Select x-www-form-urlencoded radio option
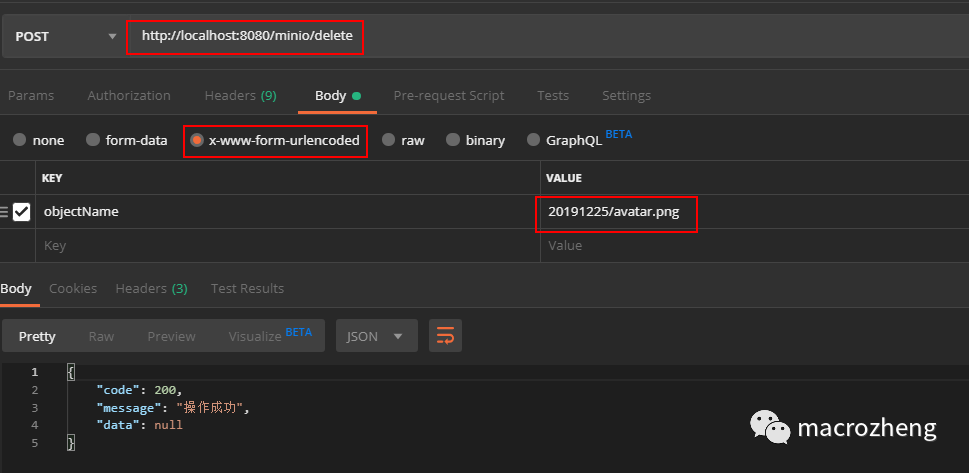 point(197,140)
